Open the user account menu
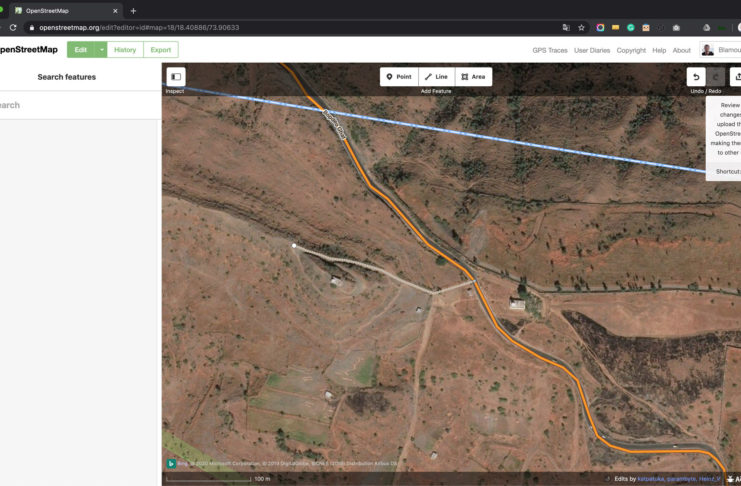 [x=721, y=50]
